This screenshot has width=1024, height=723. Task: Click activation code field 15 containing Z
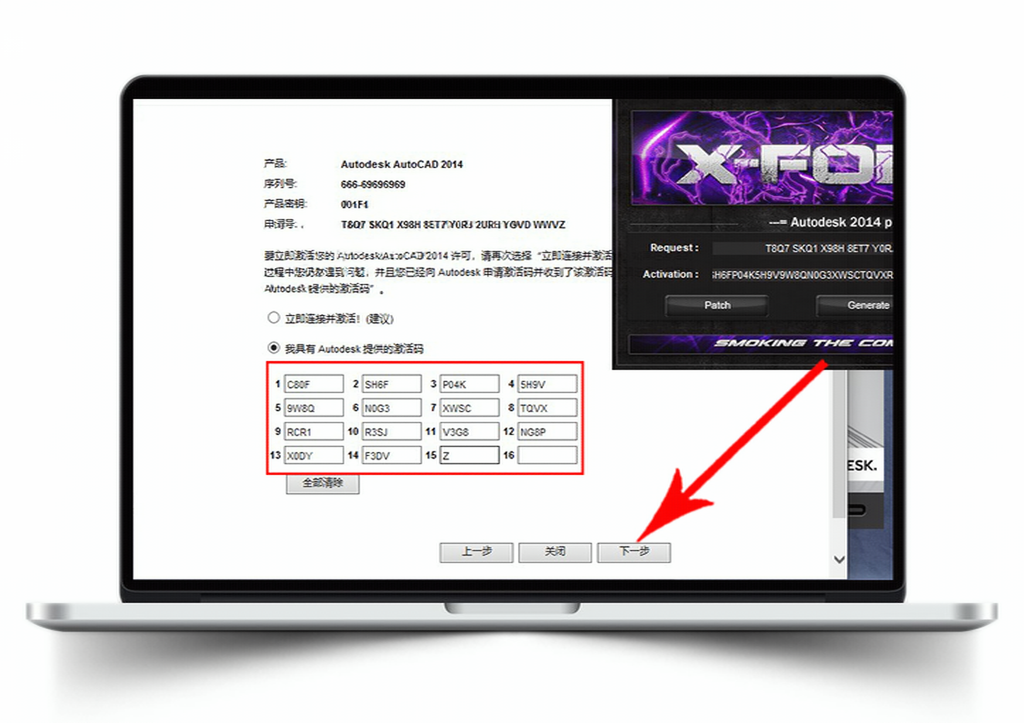[x=470, y=455]
